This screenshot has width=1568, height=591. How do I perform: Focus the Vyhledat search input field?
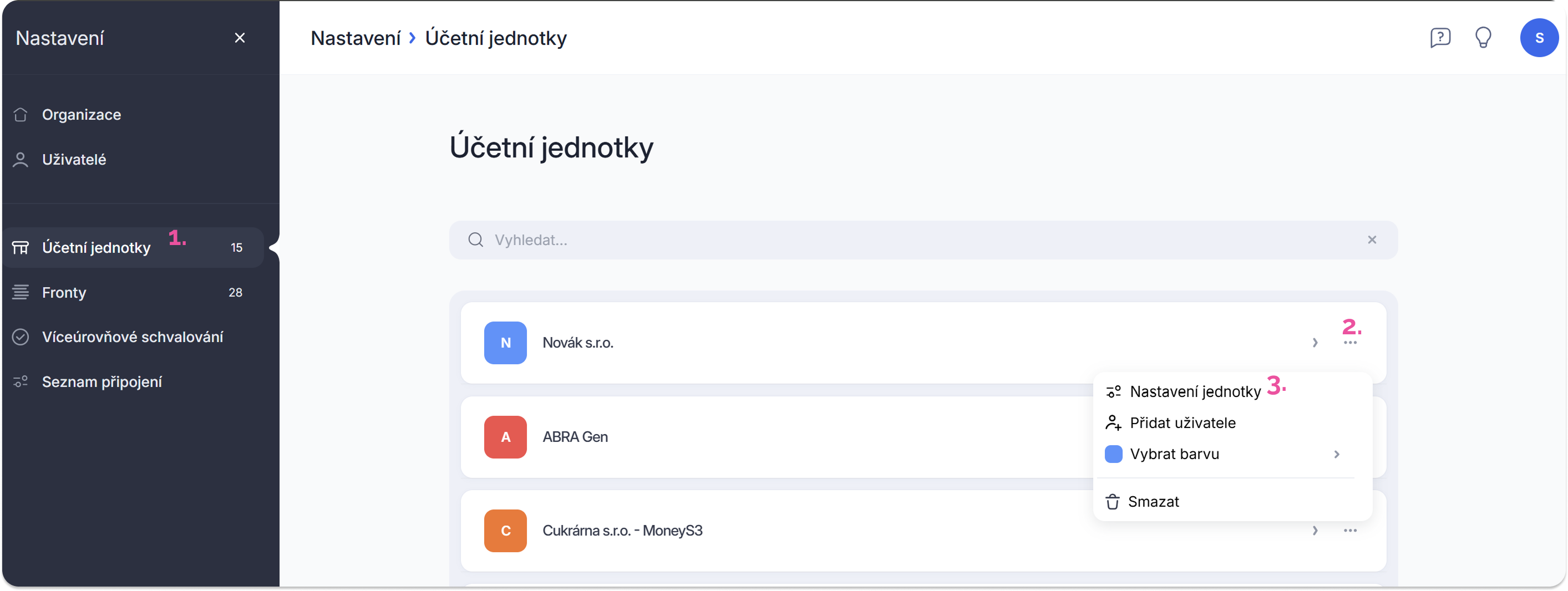click(913, 240)
